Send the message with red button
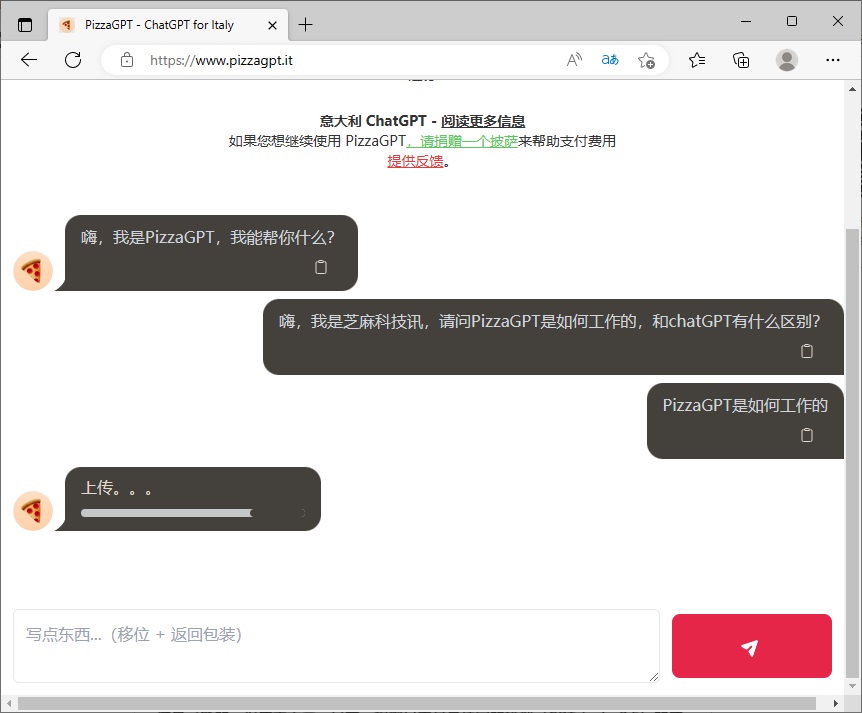 (x=752, y=646)
